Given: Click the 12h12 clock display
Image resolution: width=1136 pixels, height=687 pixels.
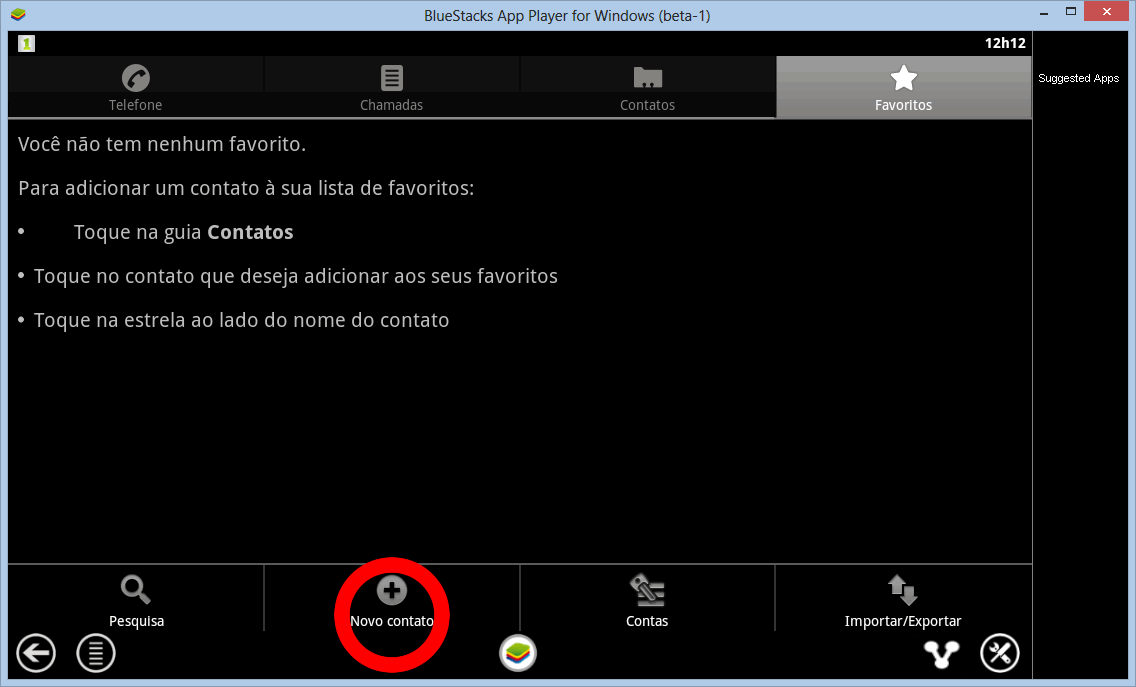Looking at the screenshot, I should (1005, 43).
